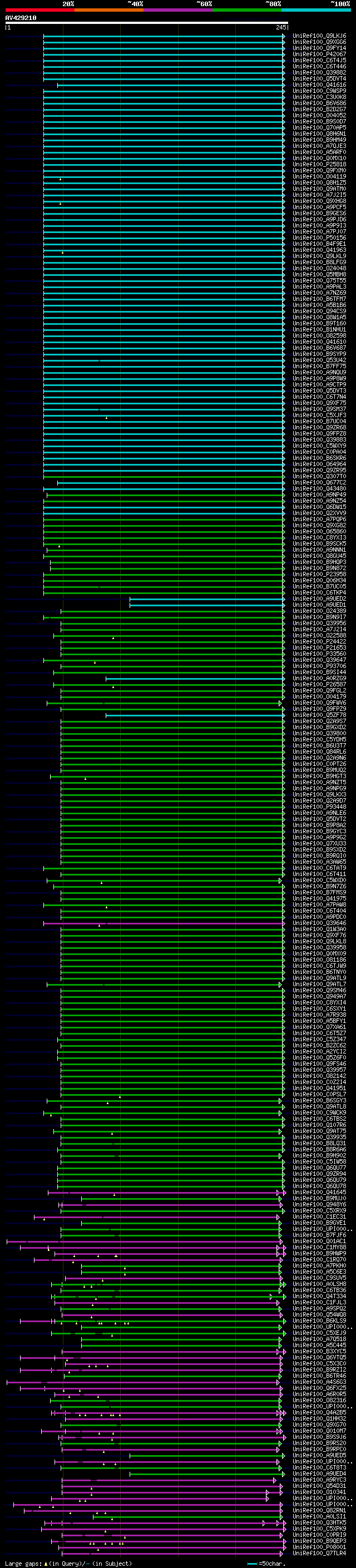The width and height of the screenshot is (356, 1568).
Task: Select the UniRef100_P50156 entry
Action: pos(319,238)
